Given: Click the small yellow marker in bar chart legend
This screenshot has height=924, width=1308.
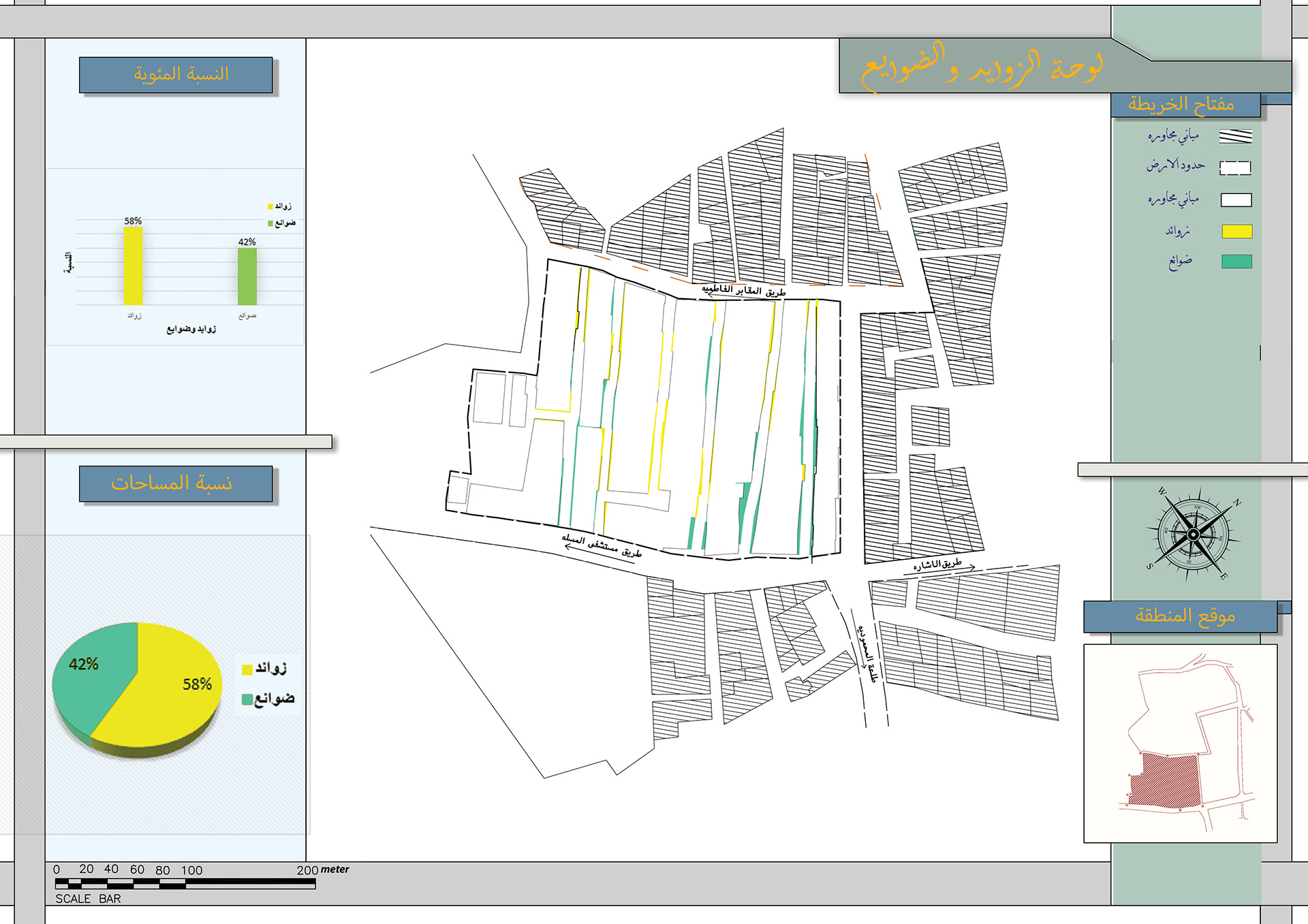Looking at the screenshot, I should point(270,206).
